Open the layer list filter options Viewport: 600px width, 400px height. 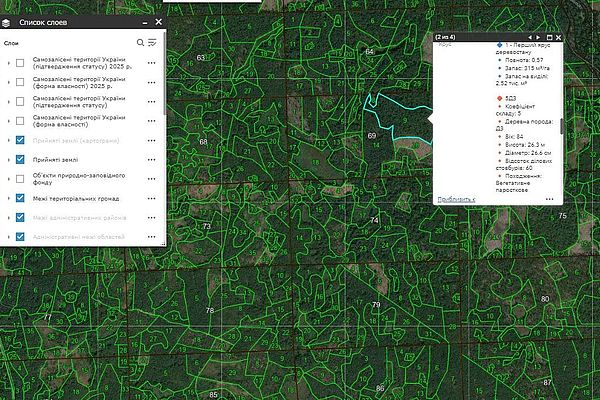click(152, 43)
